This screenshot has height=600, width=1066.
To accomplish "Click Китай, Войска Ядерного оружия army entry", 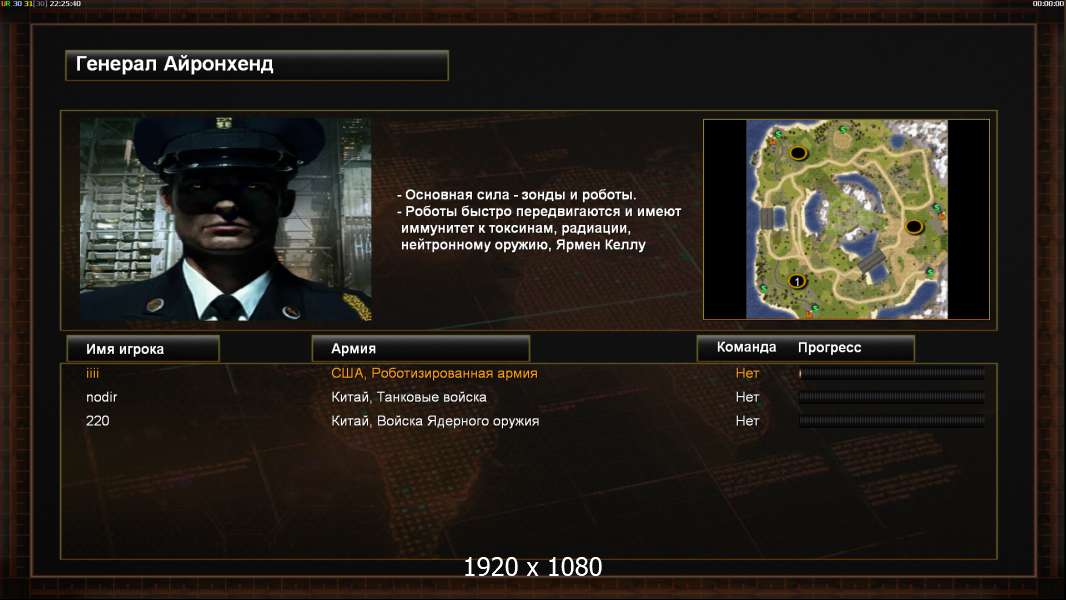I will pos(435,421).
